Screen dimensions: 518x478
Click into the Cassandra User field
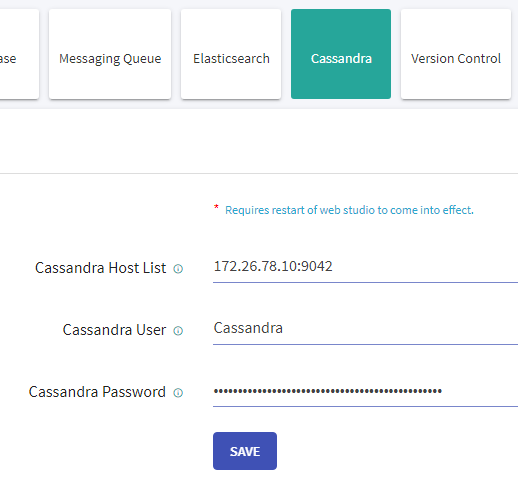(x=365, y=330)
